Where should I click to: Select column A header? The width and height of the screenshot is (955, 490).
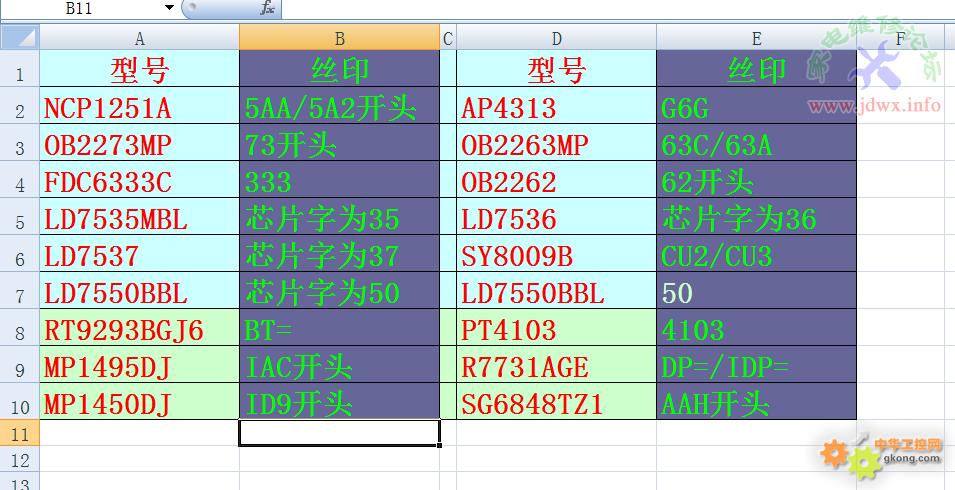tap(139, 39)
